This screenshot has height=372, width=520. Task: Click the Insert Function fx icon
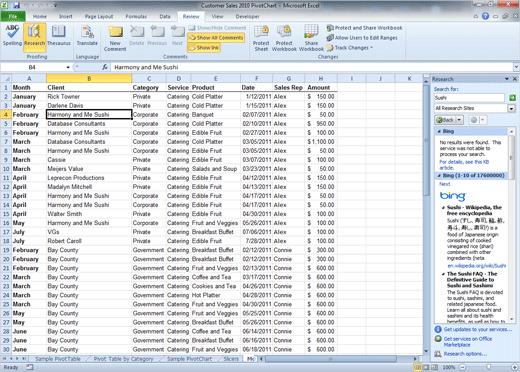click(105, 67)
